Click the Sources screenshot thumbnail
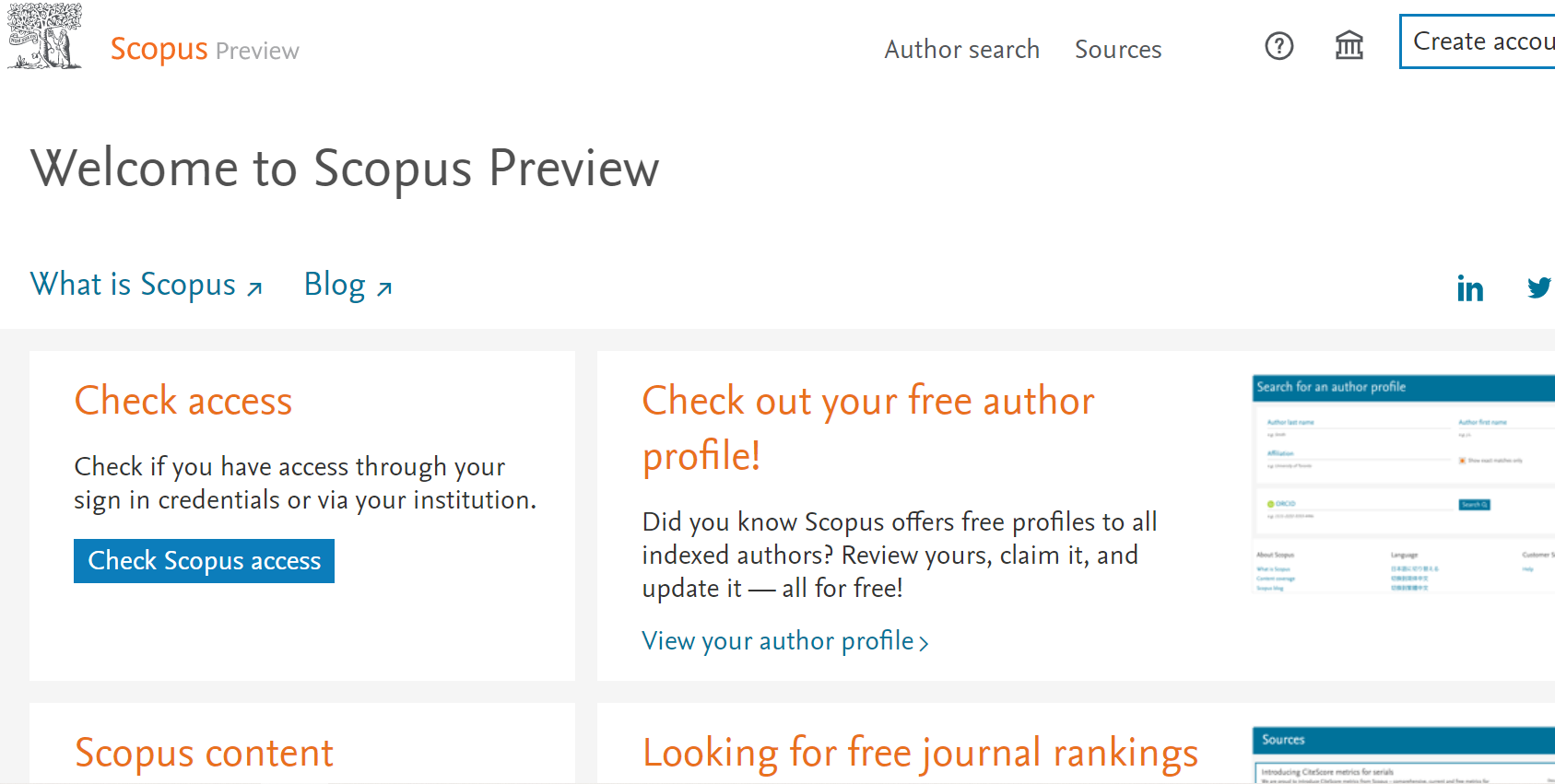 point(1404,755)
